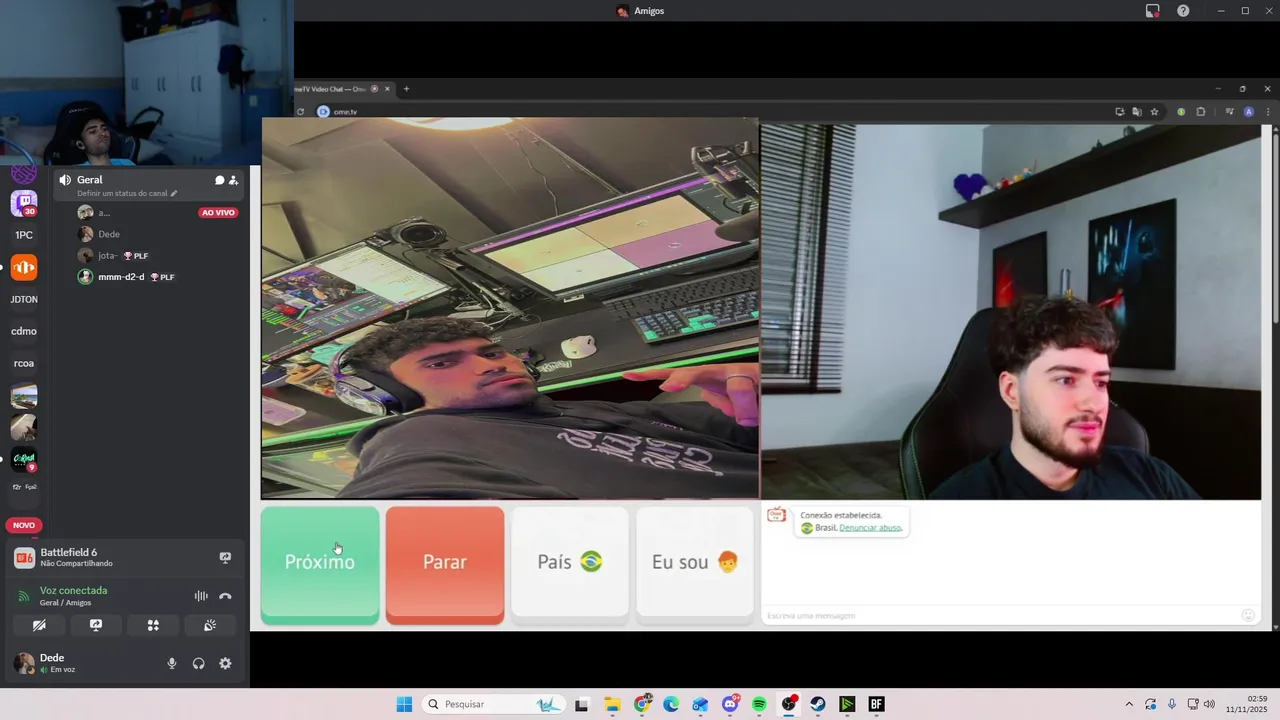Open a new browser tab
The image size is (1280, 720).
(x=406, y=89)
